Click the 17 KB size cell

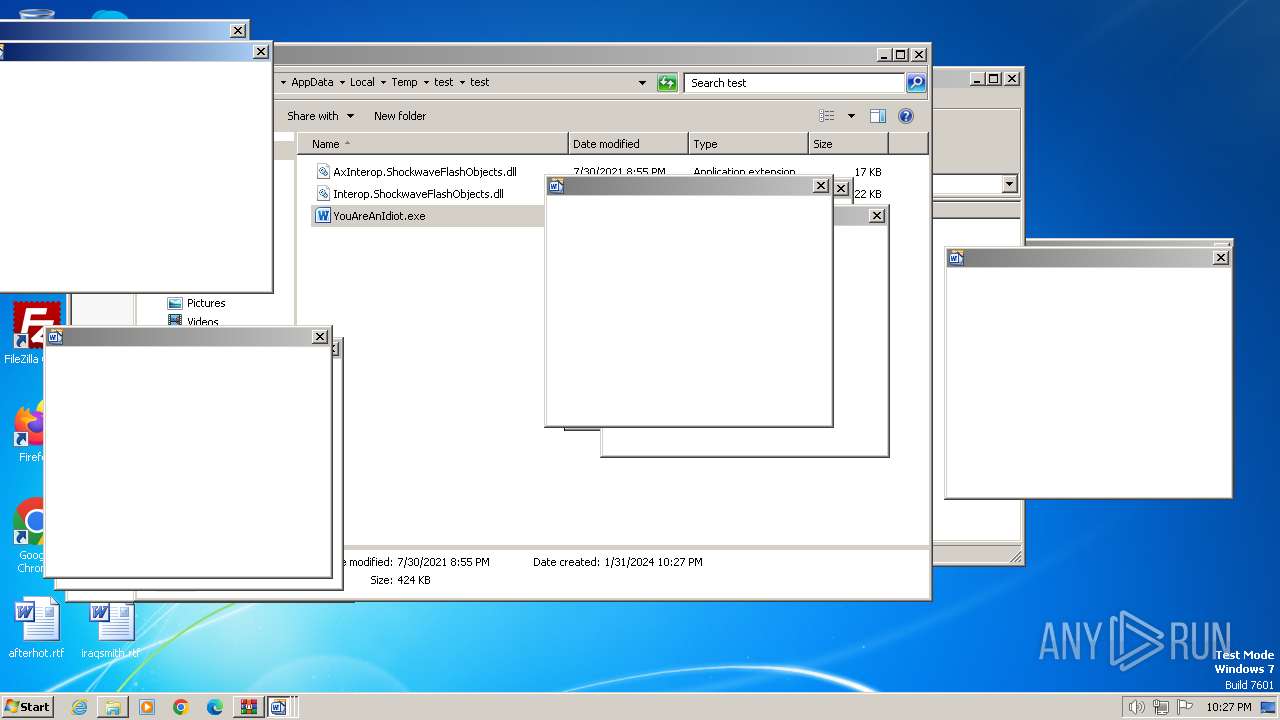pyautogui.click(x=867, y=172)
